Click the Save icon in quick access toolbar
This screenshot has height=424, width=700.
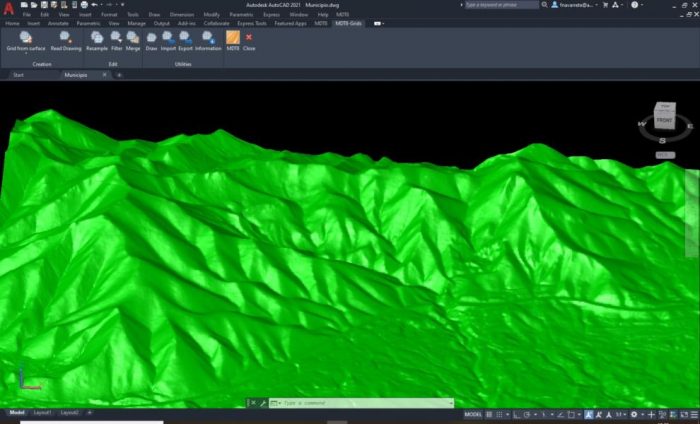tap(44, 5)
